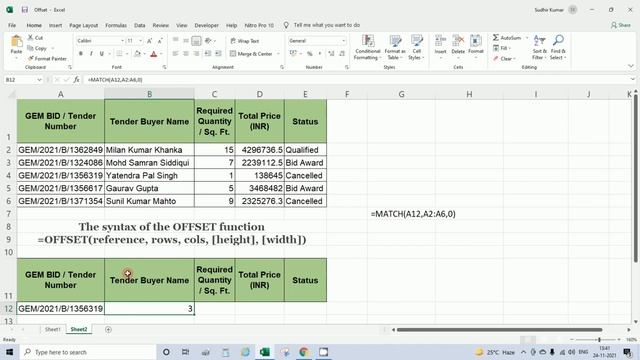Open the Clear eraser menu
Viewport: 640px width, 360px height.
[504, 59]
